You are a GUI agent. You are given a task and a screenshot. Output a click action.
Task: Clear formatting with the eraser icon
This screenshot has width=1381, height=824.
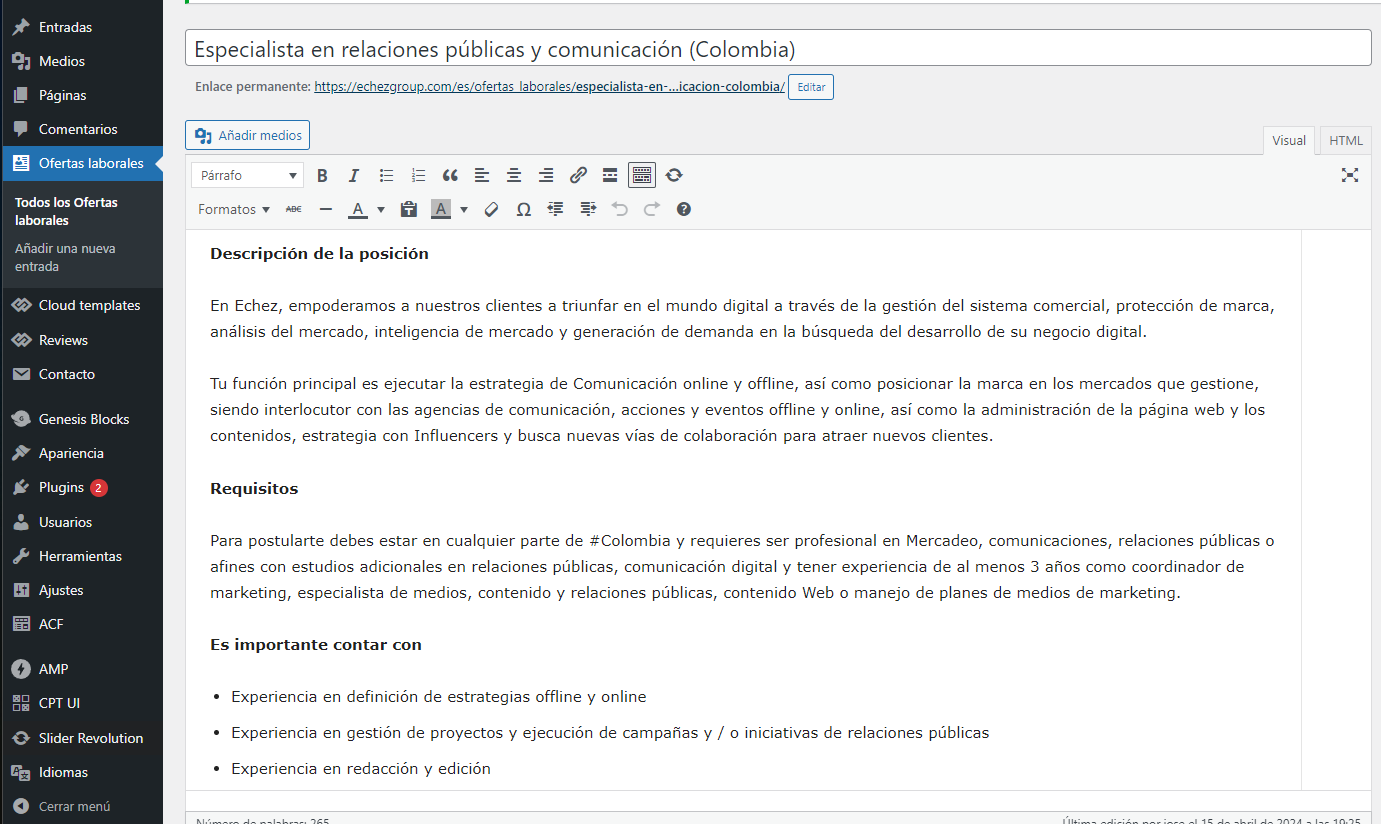[x=491, y=209]
